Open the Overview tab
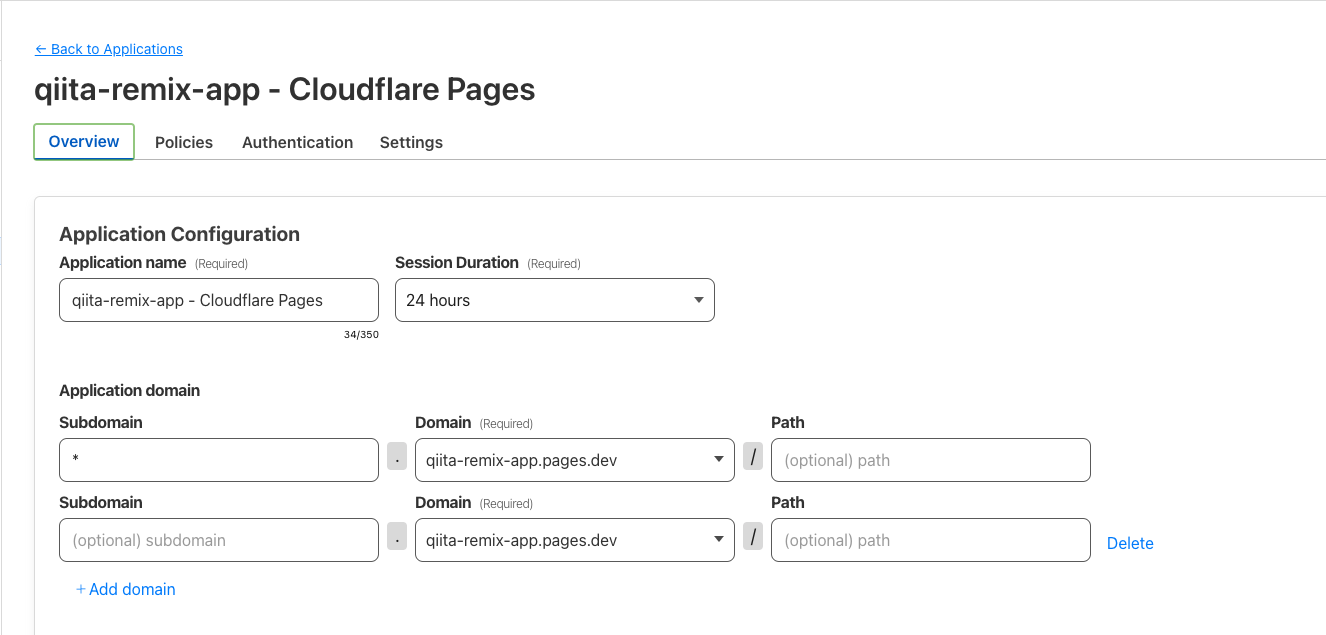Screen dimensions: 1326x635 [x=84, y=142]
